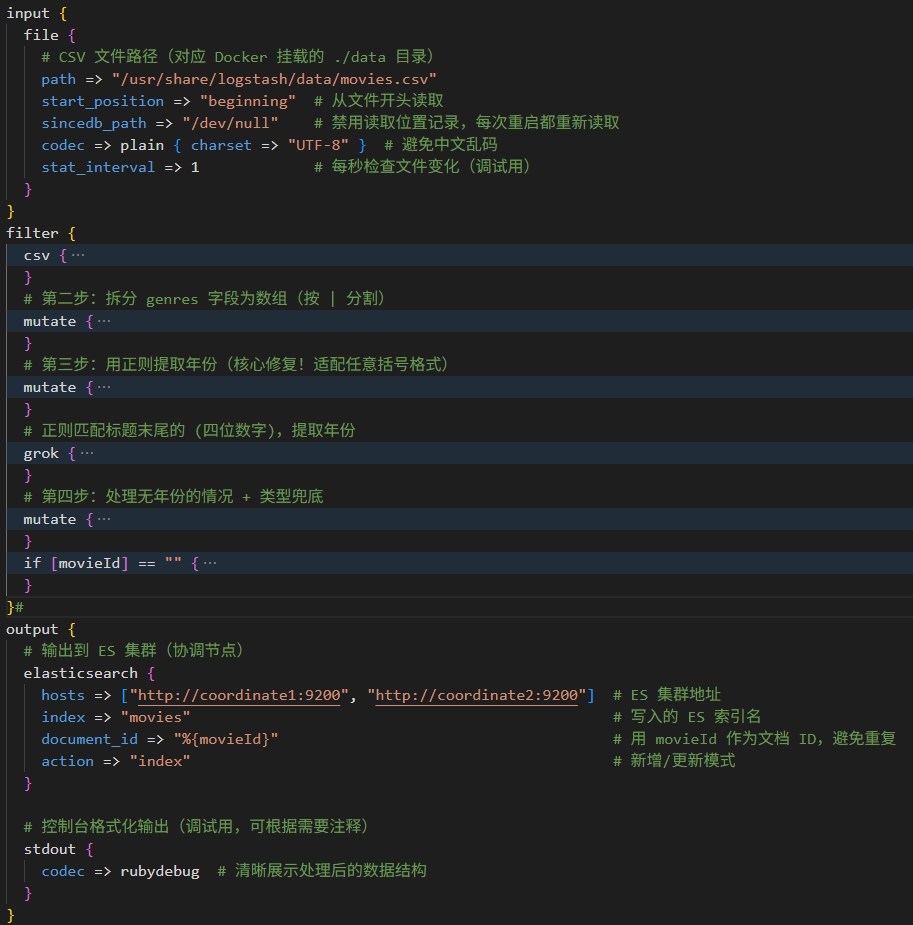Click comment '# 避免中文乱码'

[x=441, y=145]
